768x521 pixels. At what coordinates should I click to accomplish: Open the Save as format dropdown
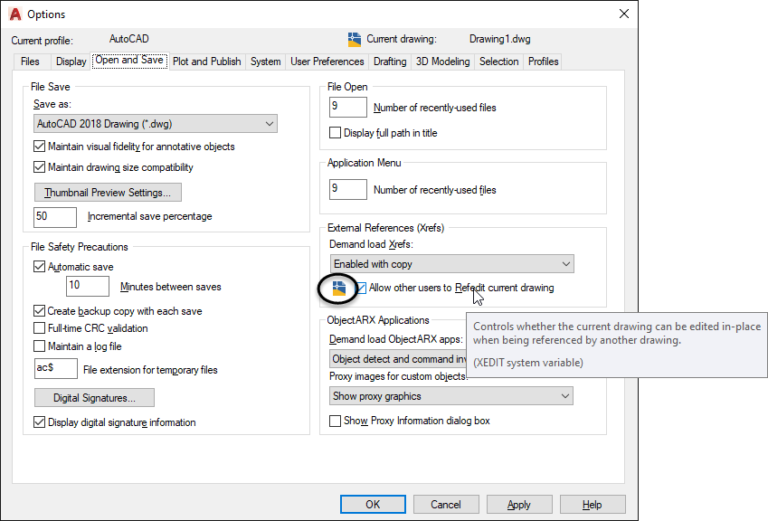coord(155,124)
